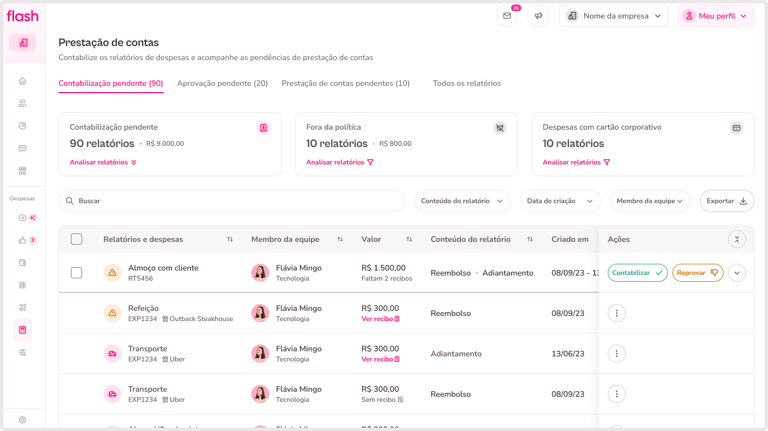
Task: Open the thumbs-up approvals icon with badge 3
Action: tap(23, 240)
